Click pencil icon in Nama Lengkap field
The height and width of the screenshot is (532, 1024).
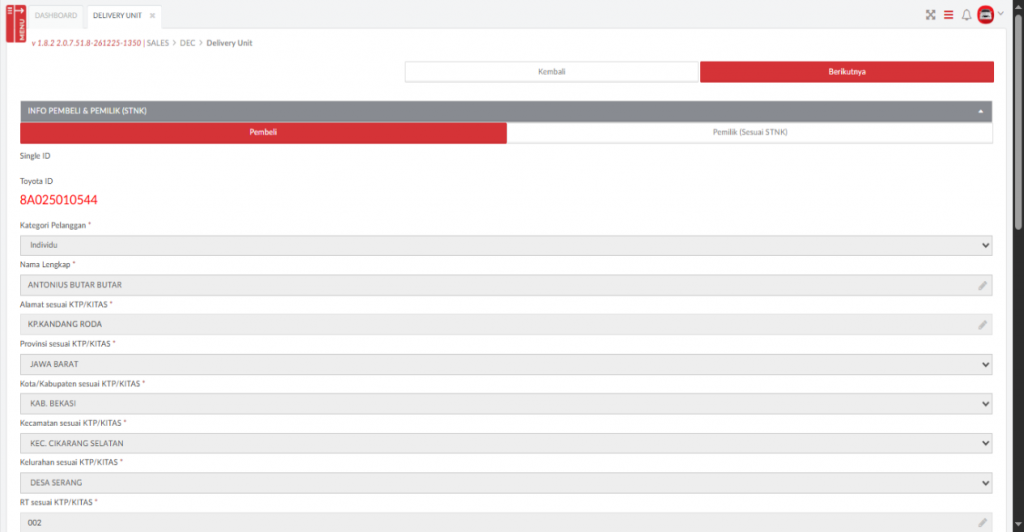[982, 285]
